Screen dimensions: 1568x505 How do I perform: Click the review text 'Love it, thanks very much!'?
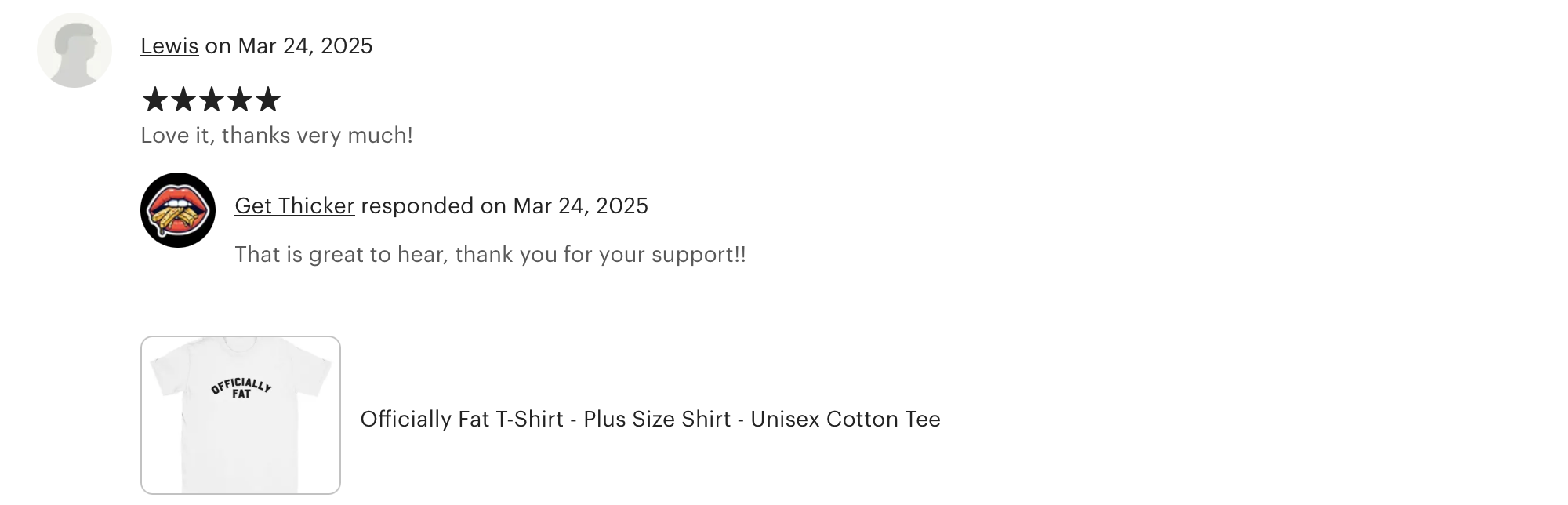click(277, 136)
